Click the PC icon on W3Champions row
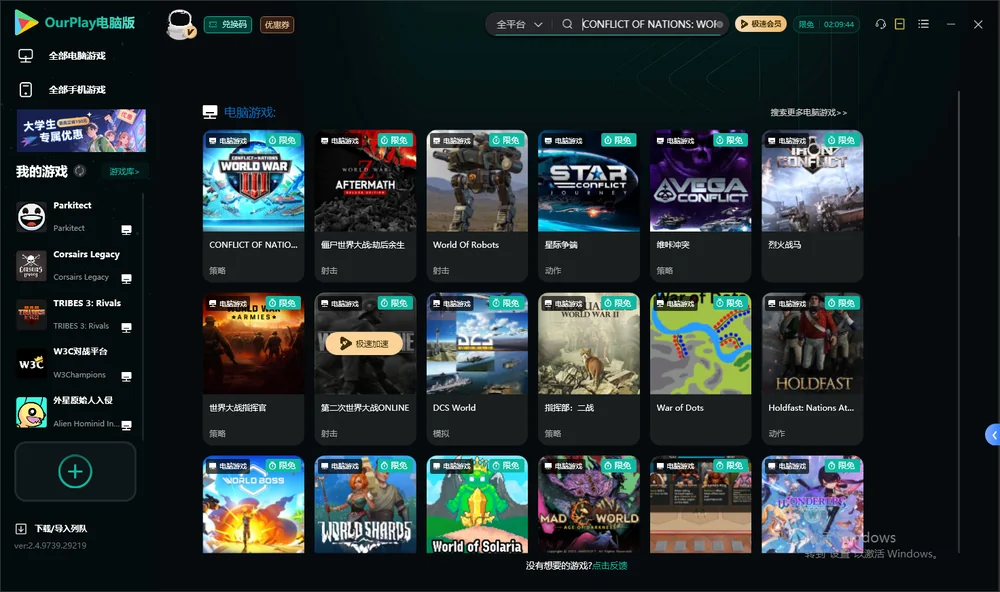 (x=126, y=376)
